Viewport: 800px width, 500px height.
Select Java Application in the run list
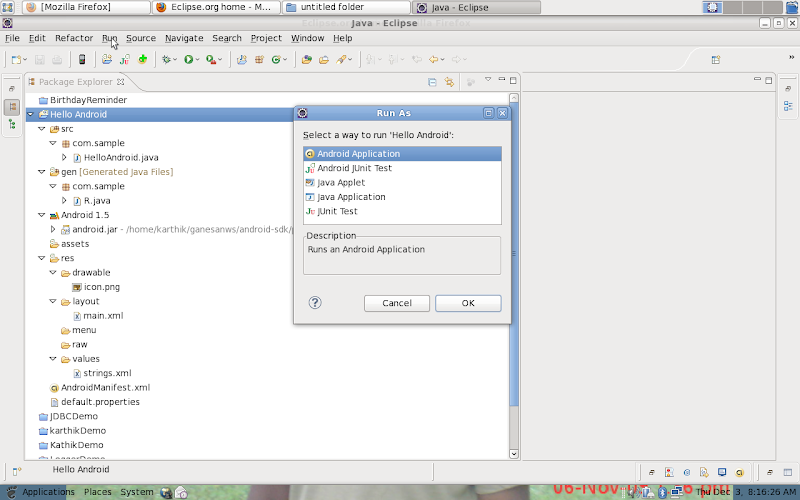click(x=402, y=196)
